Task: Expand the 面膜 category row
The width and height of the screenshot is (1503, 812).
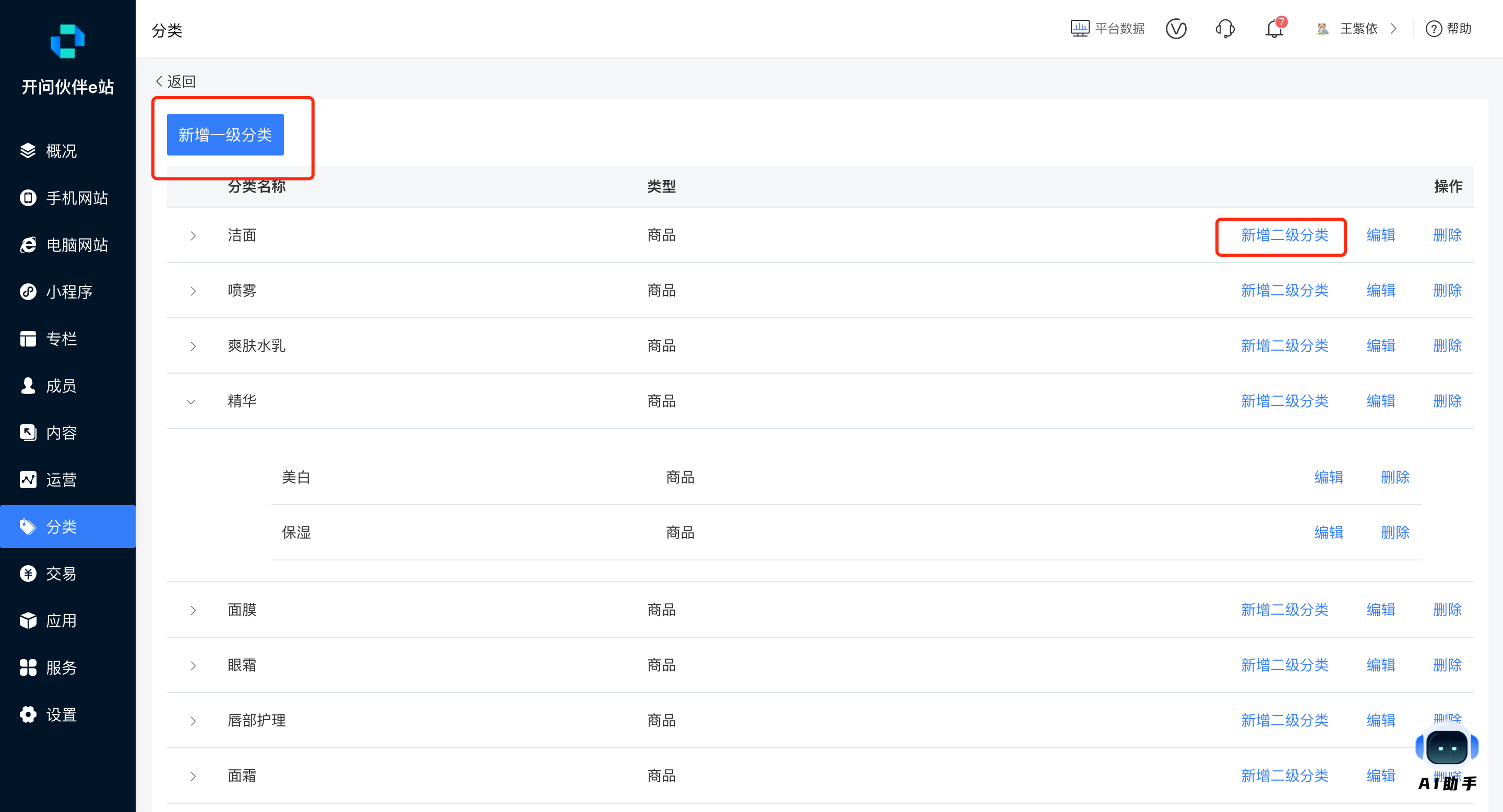Action: [193, 610]
